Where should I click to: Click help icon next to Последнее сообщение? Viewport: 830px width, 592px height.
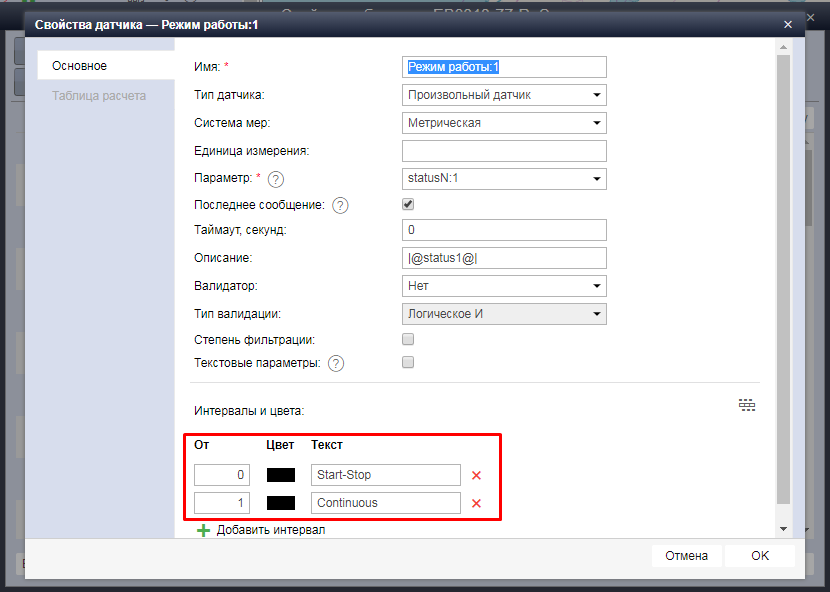coord(340,205)
